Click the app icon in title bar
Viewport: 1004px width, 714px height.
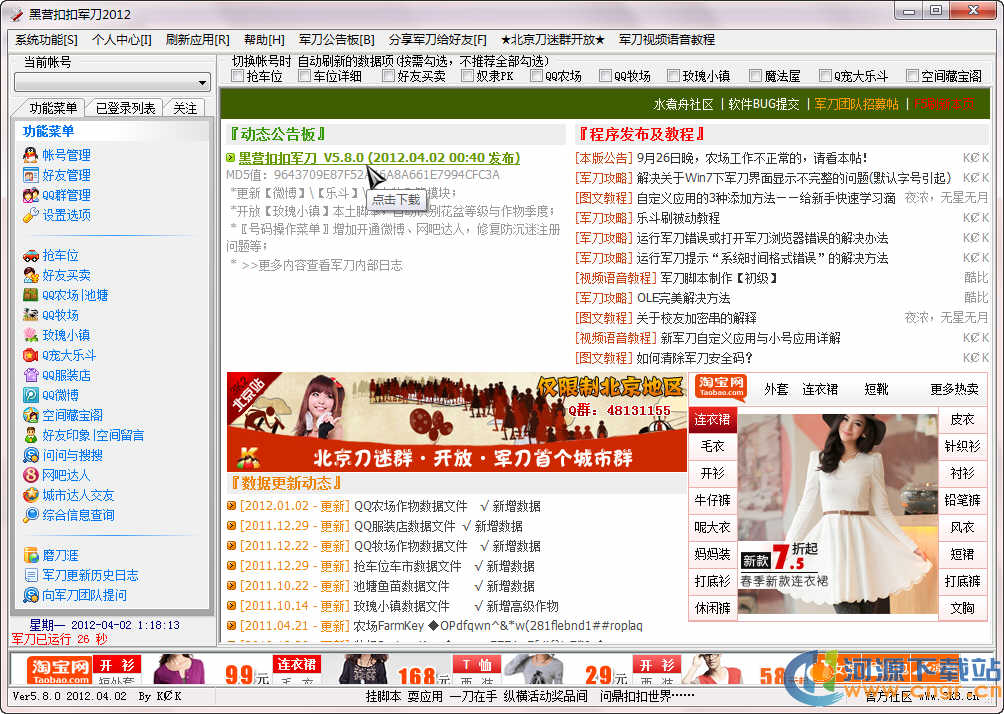point(16,13)
